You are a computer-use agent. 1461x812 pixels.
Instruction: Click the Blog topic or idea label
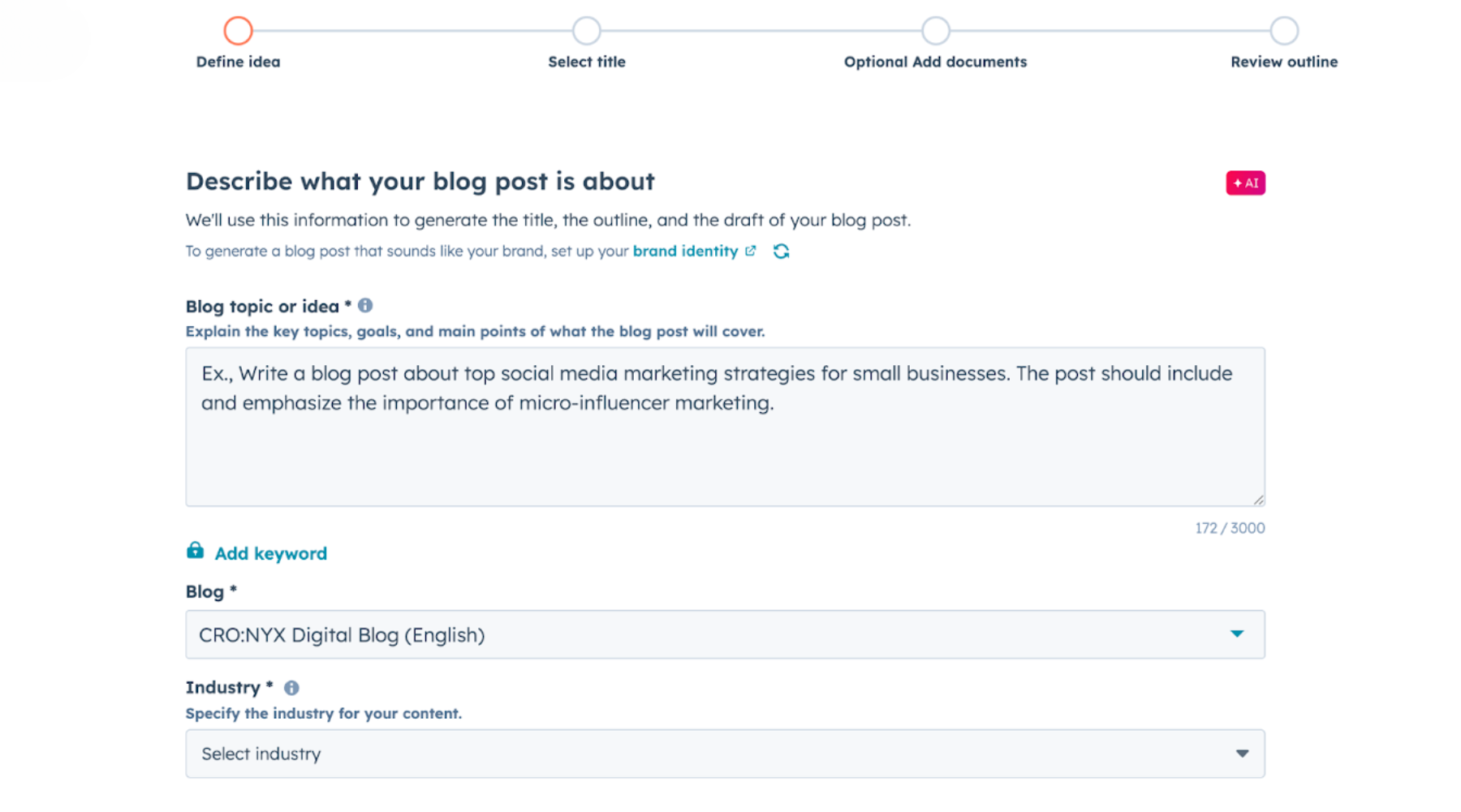[262, 307]
